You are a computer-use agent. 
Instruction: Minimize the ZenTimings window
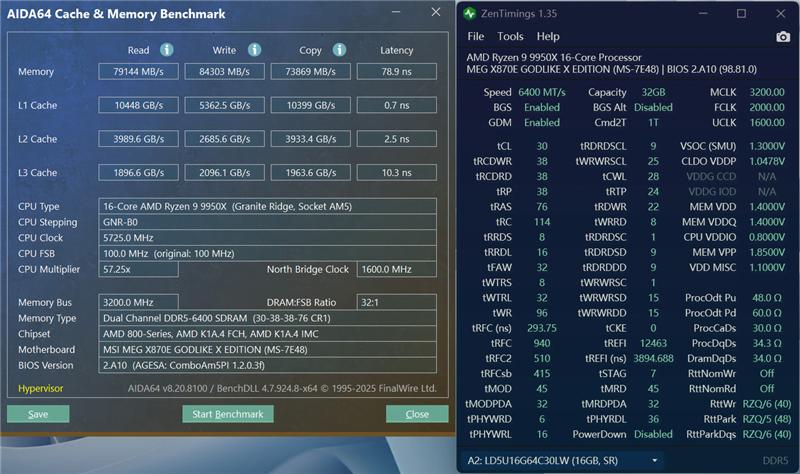pos(703,13)
